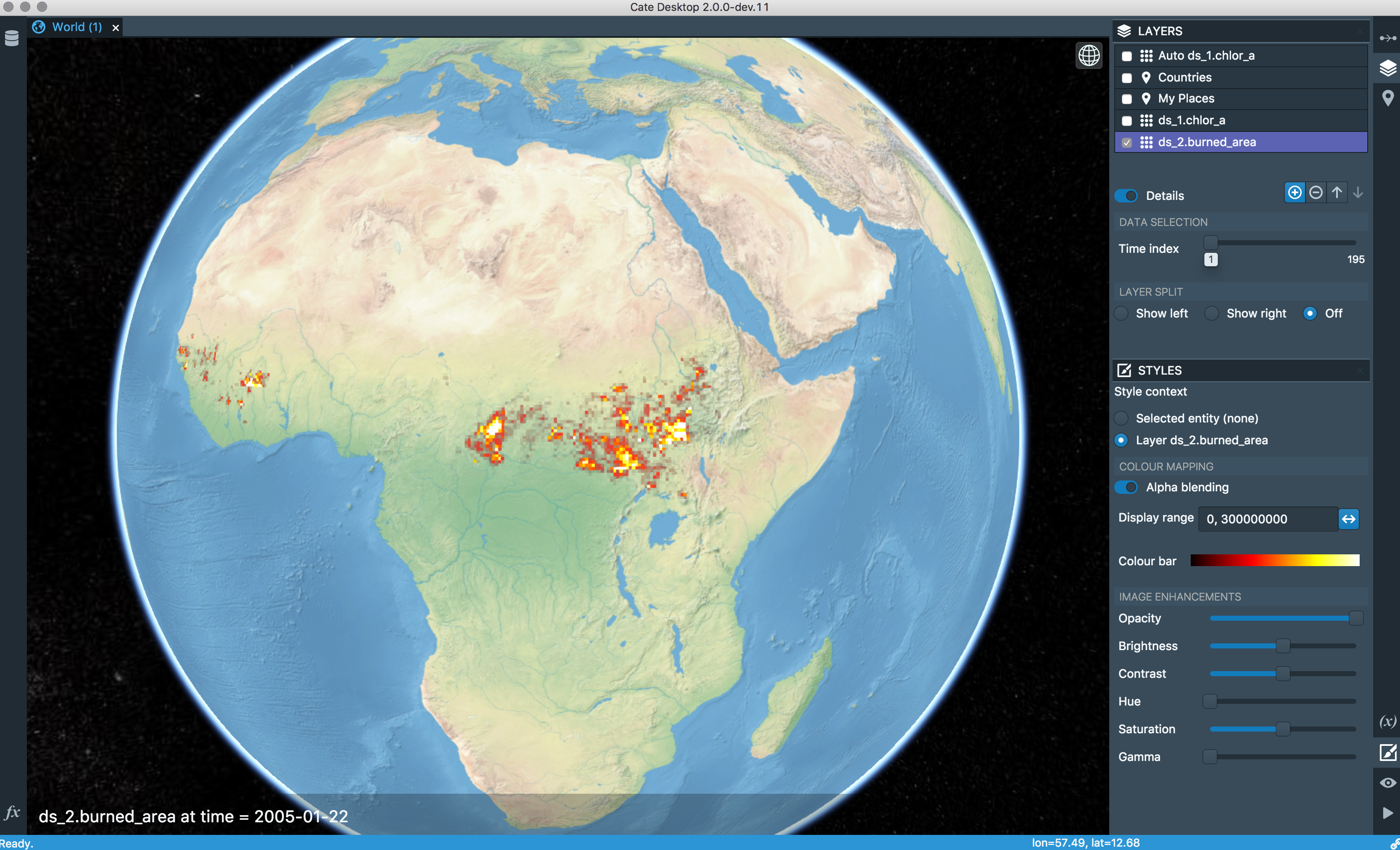Click the add layer plus icon
This screenshot has width=1400, height=850.
pos(1294,193)
